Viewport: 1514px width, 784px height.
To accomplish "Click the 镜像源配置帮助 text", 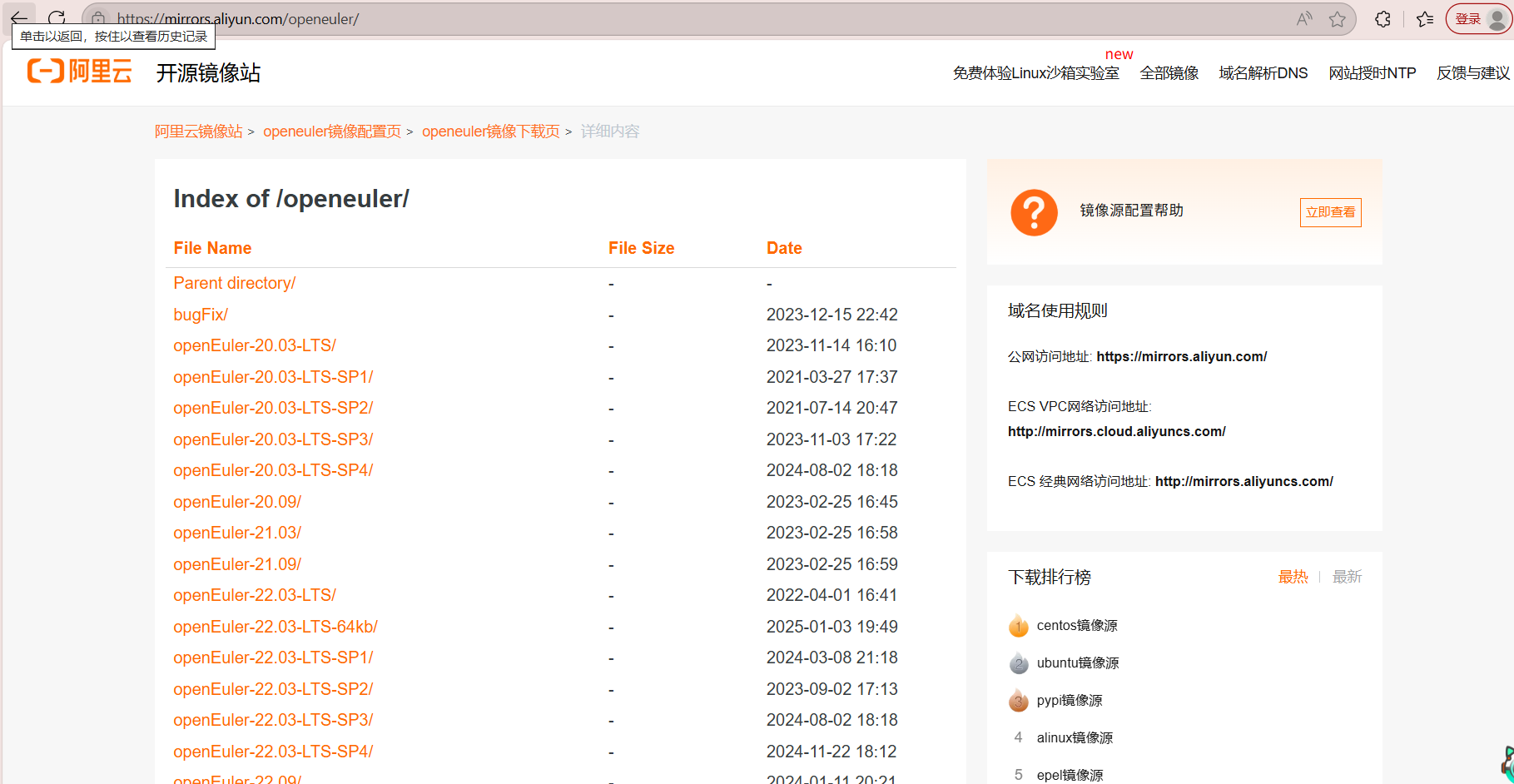I will click(x=1132, y=211).
